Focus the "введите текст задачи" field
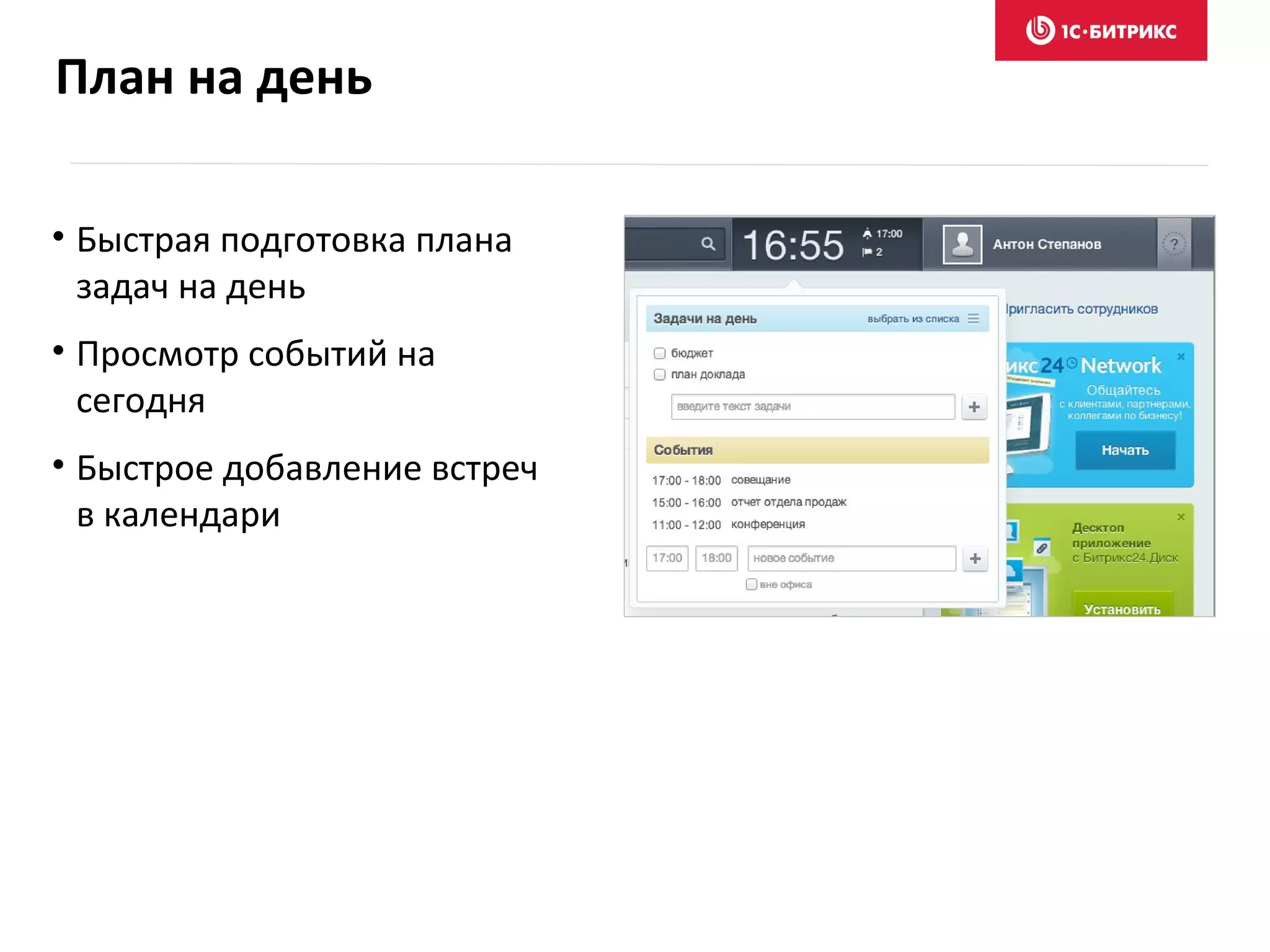Screen dimensions: 1270x952 point(813,407)
